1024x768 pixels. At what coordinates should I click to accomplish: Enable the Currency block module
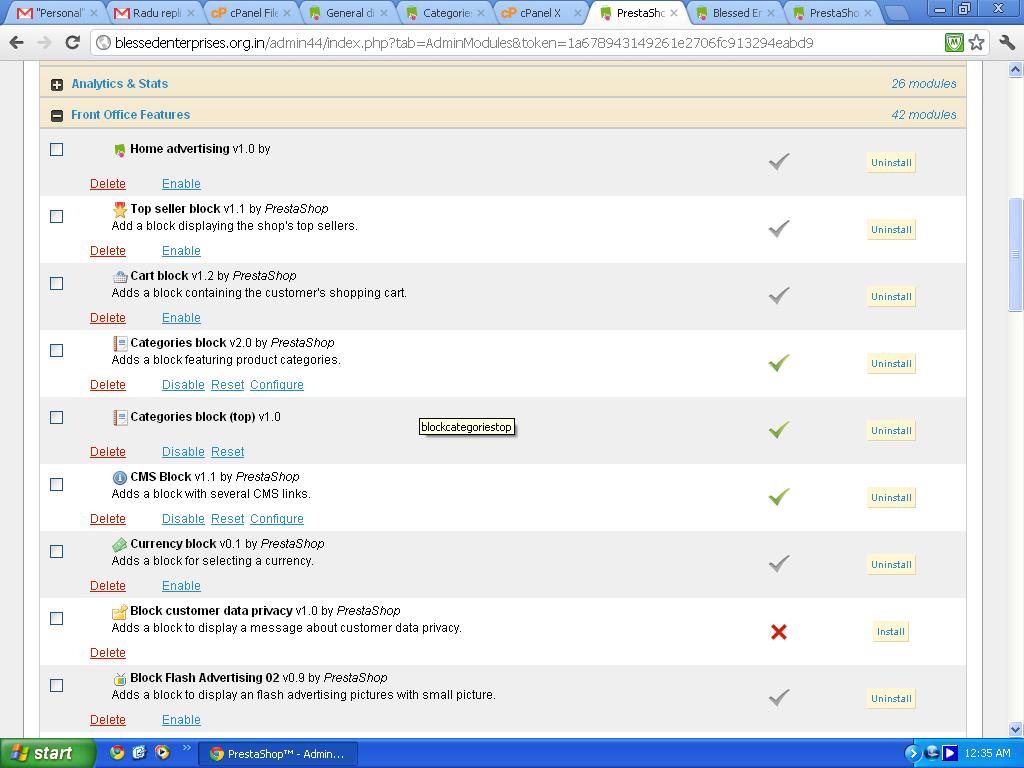point(181,586)
